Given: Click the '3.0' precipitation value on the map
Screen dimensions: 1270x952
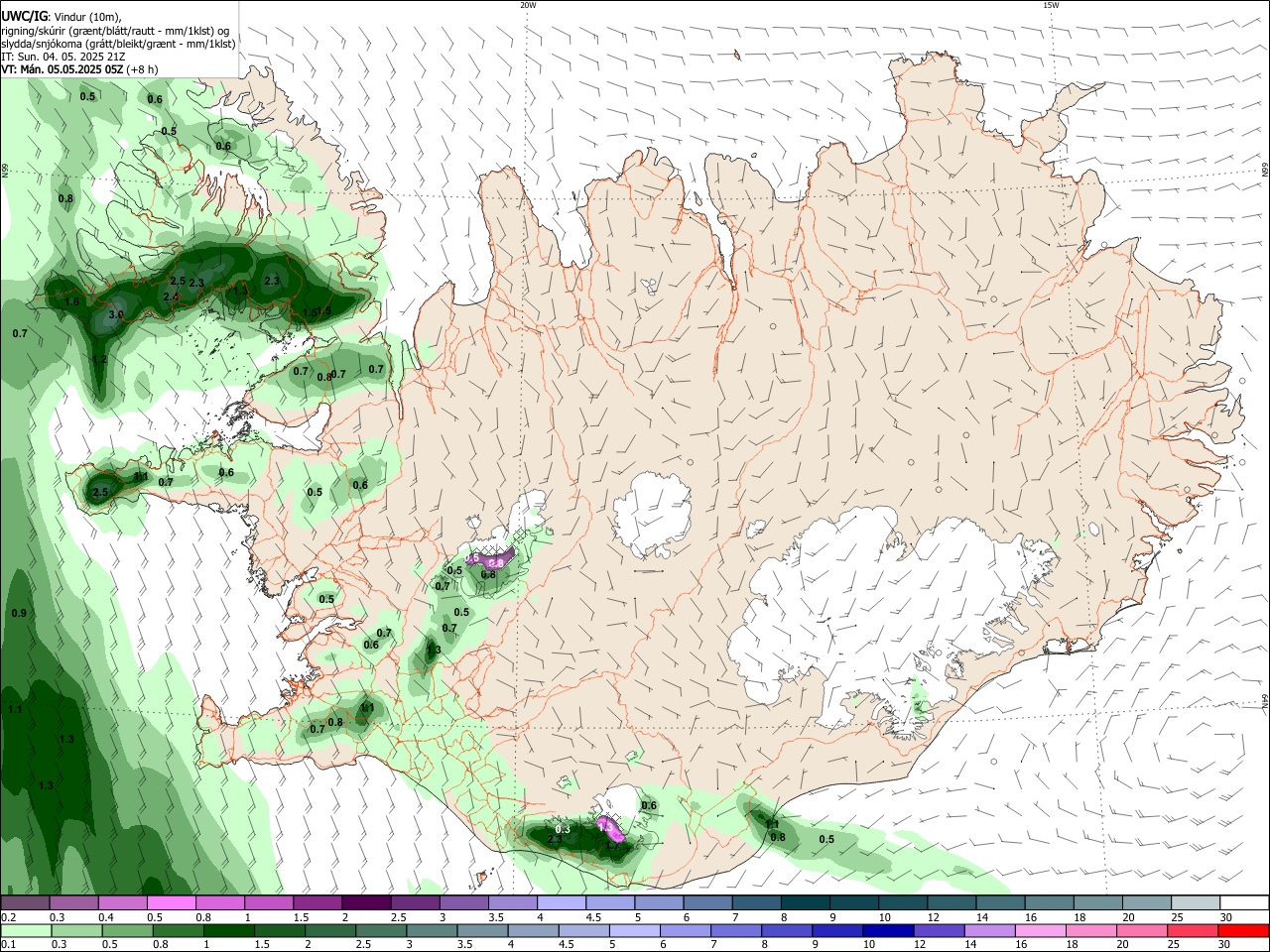Looking at the screenshot, I should point(115,315).
